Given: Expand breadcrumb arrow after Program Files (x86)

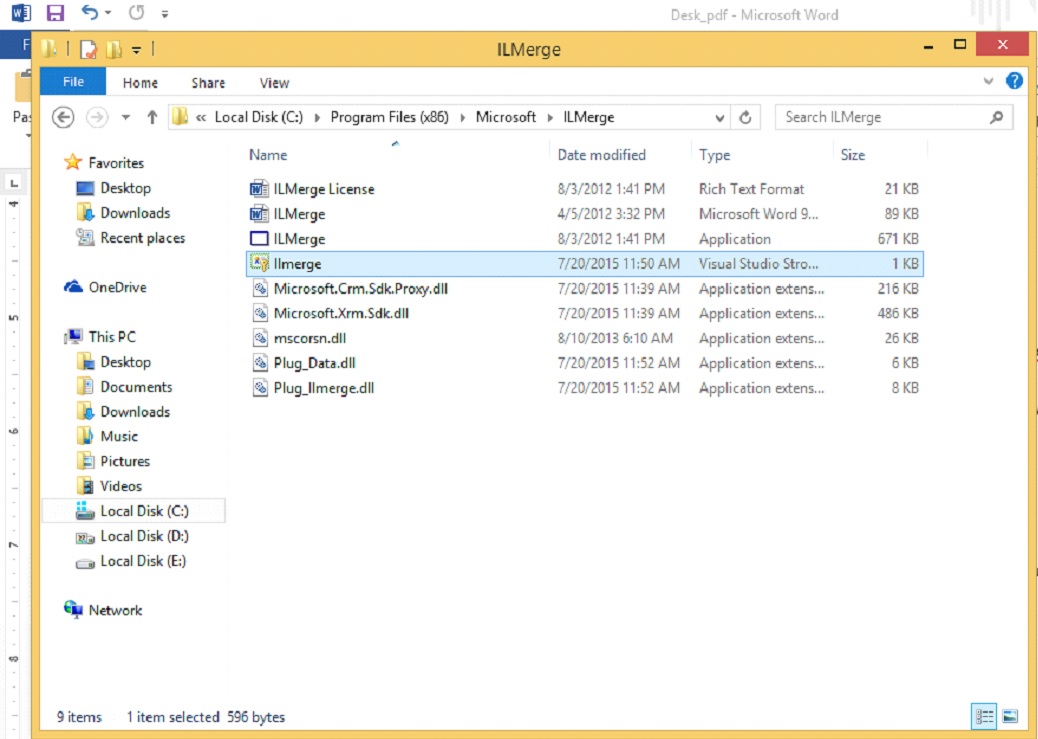Looking at the screenshot, I should [462, 118].
